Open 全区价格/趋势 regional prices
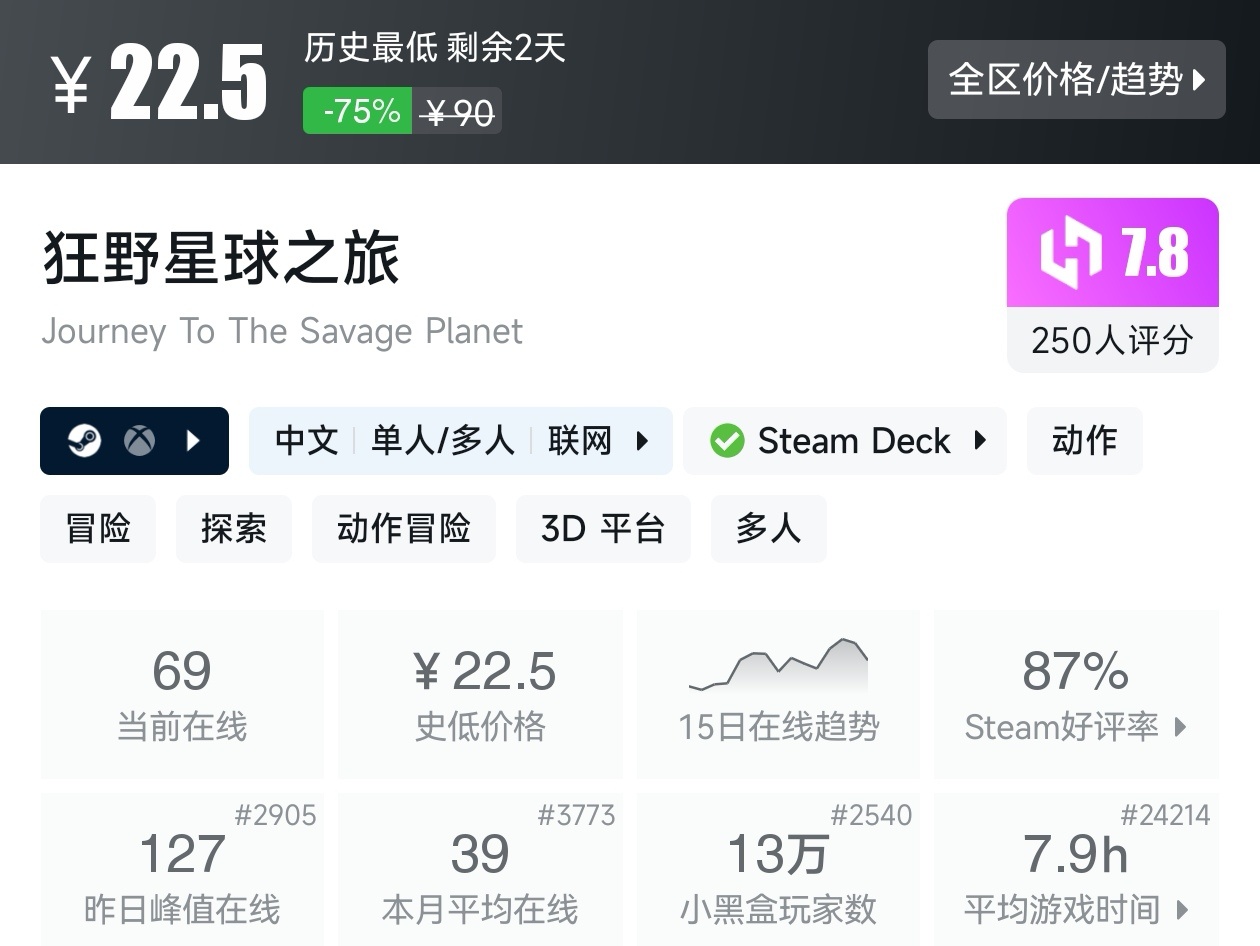Screen dimensions: 1260x946 1076,80
